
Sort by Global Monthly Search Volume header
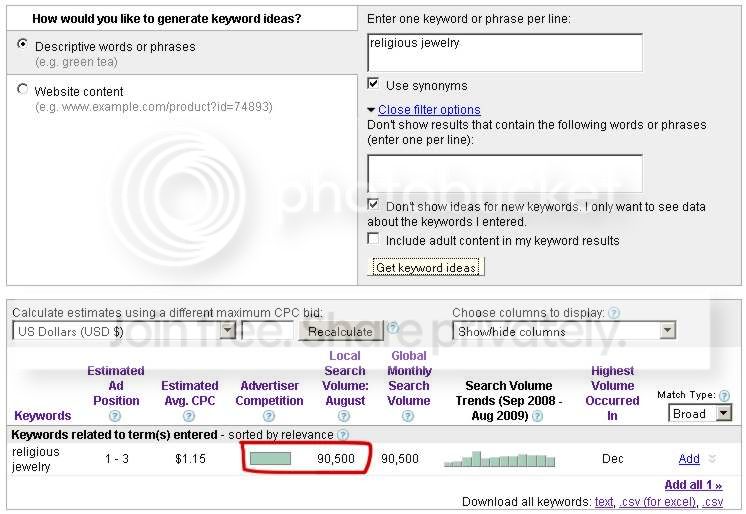[409, 378]
